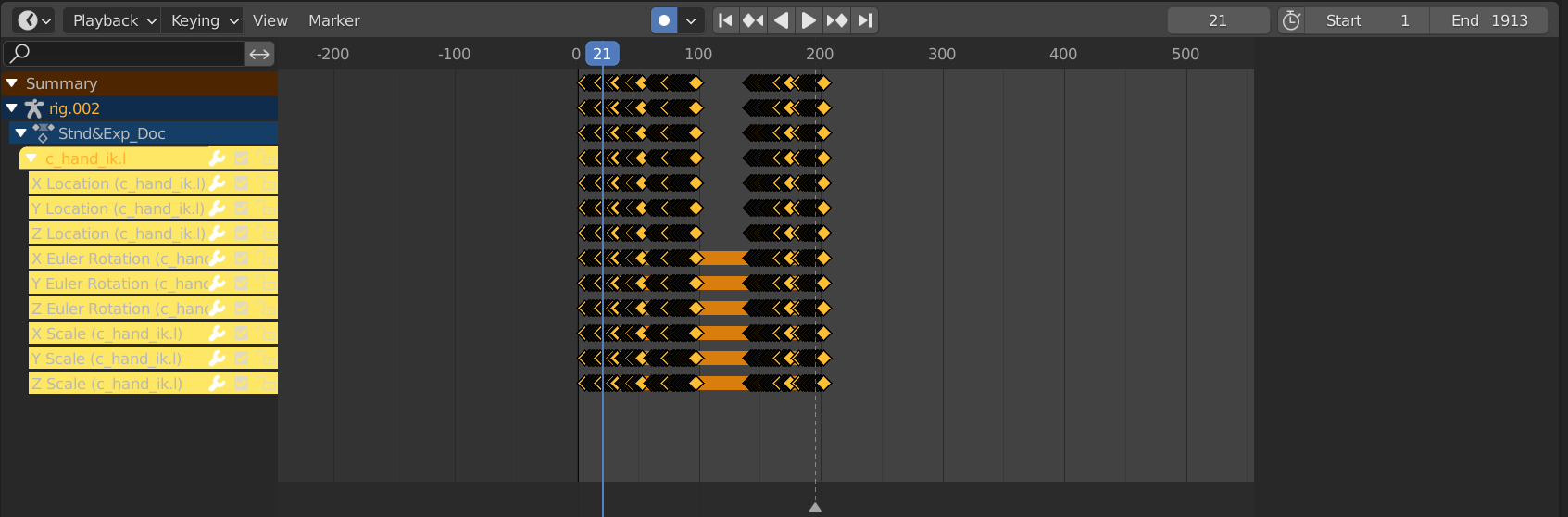Click the Start frame field

[x=1367, y=20]
